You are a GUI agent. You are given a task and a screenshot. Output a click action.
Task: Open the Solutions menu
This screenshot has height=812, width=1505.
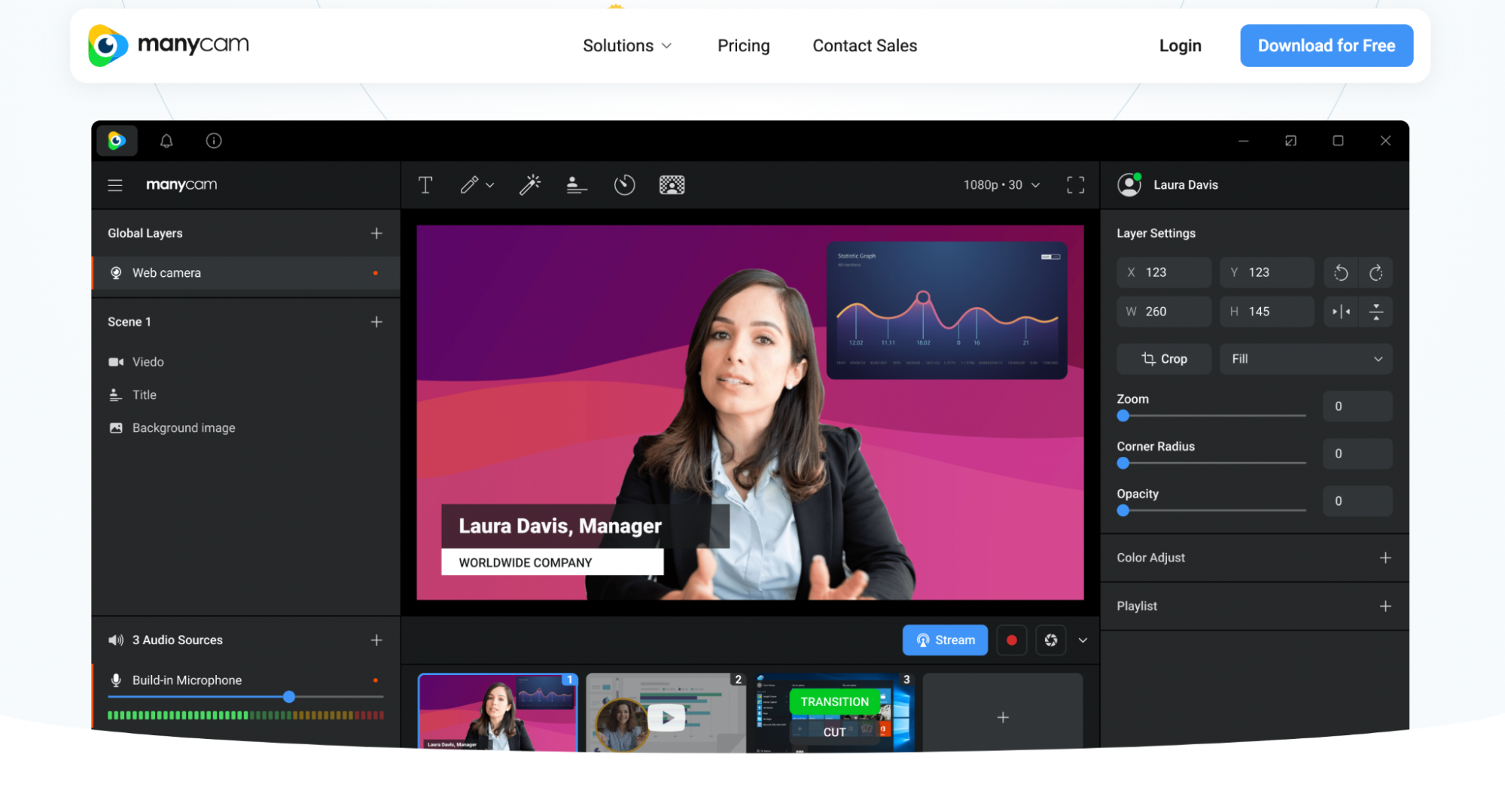click(x=626, y=46)
